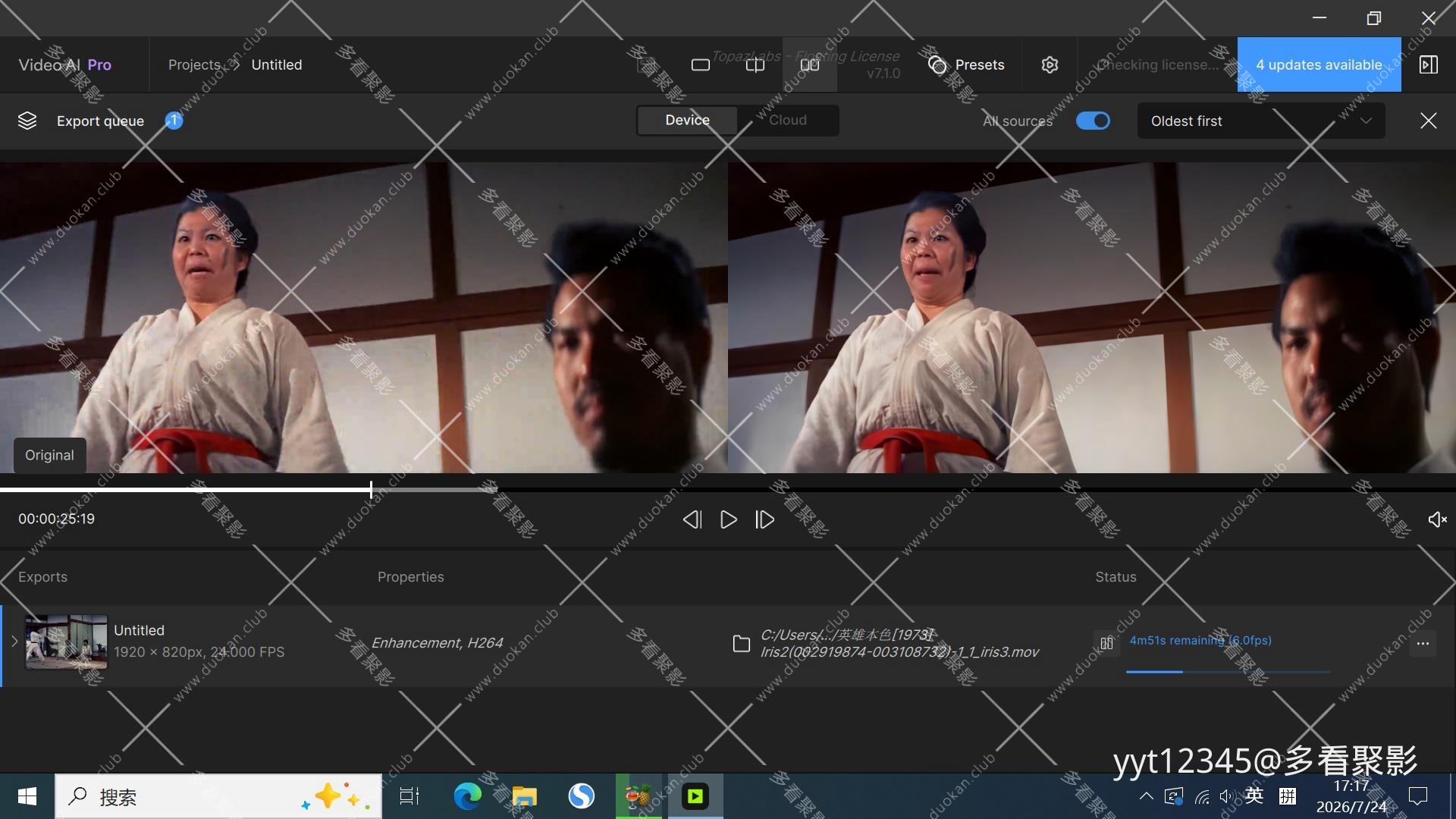
Task: Open the export output folder icon
Action: [x=742, y=644]
